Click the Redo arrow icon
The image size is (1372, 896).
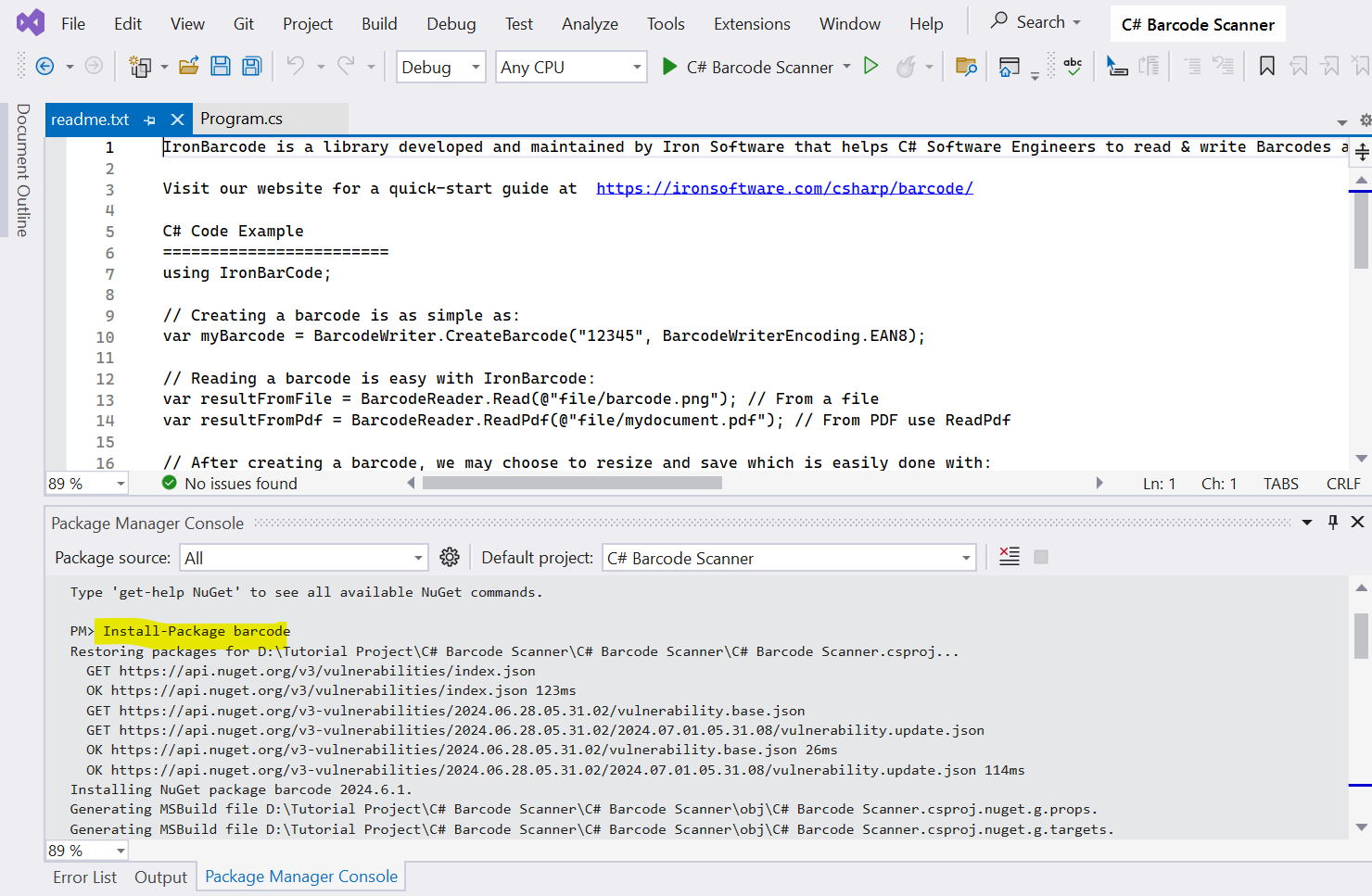coord(346,65)
